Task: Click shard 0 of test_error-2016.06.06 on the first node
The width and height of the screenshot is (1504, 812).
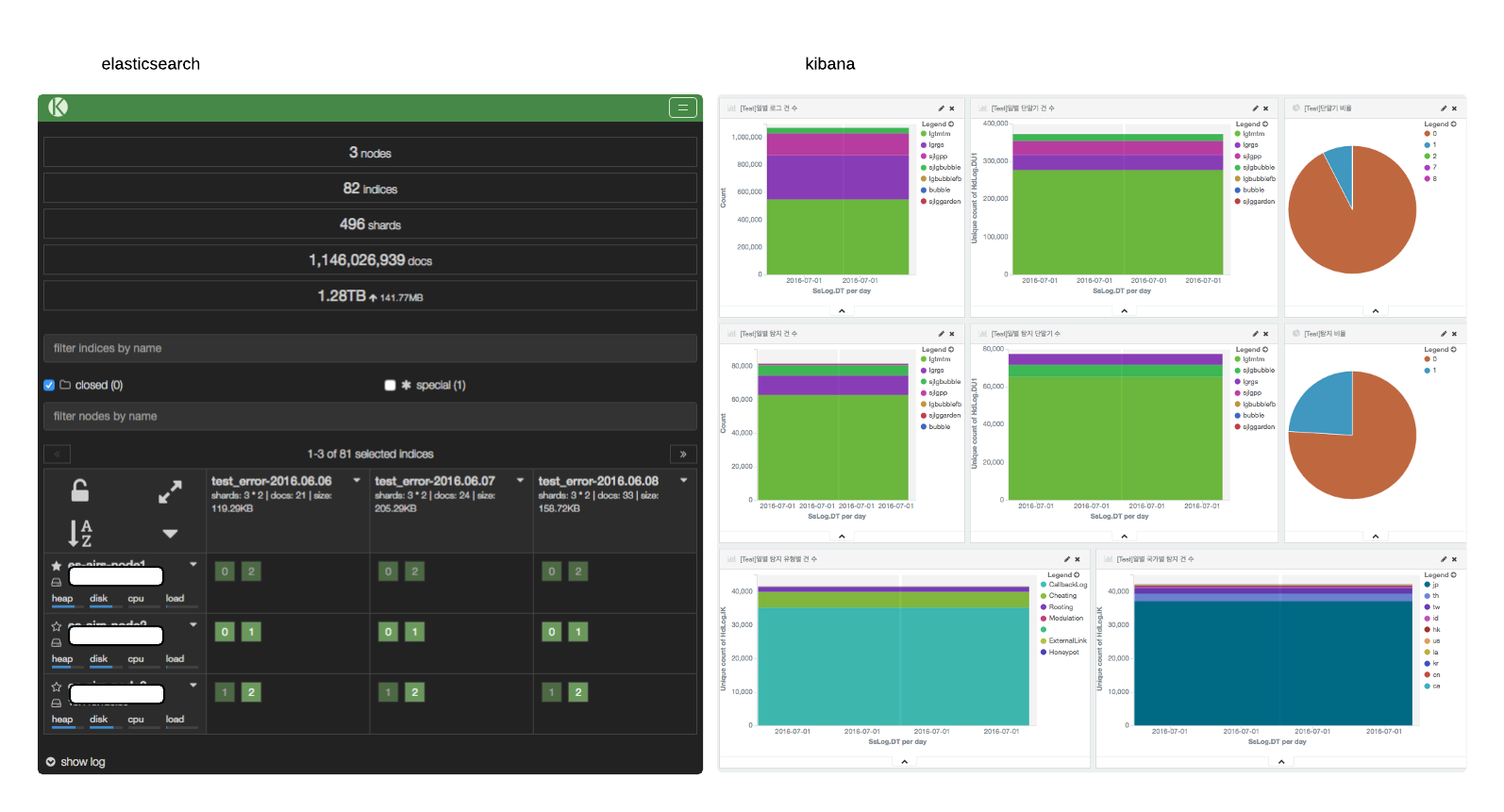Action: pyautogui.click(x=225, y=572)
